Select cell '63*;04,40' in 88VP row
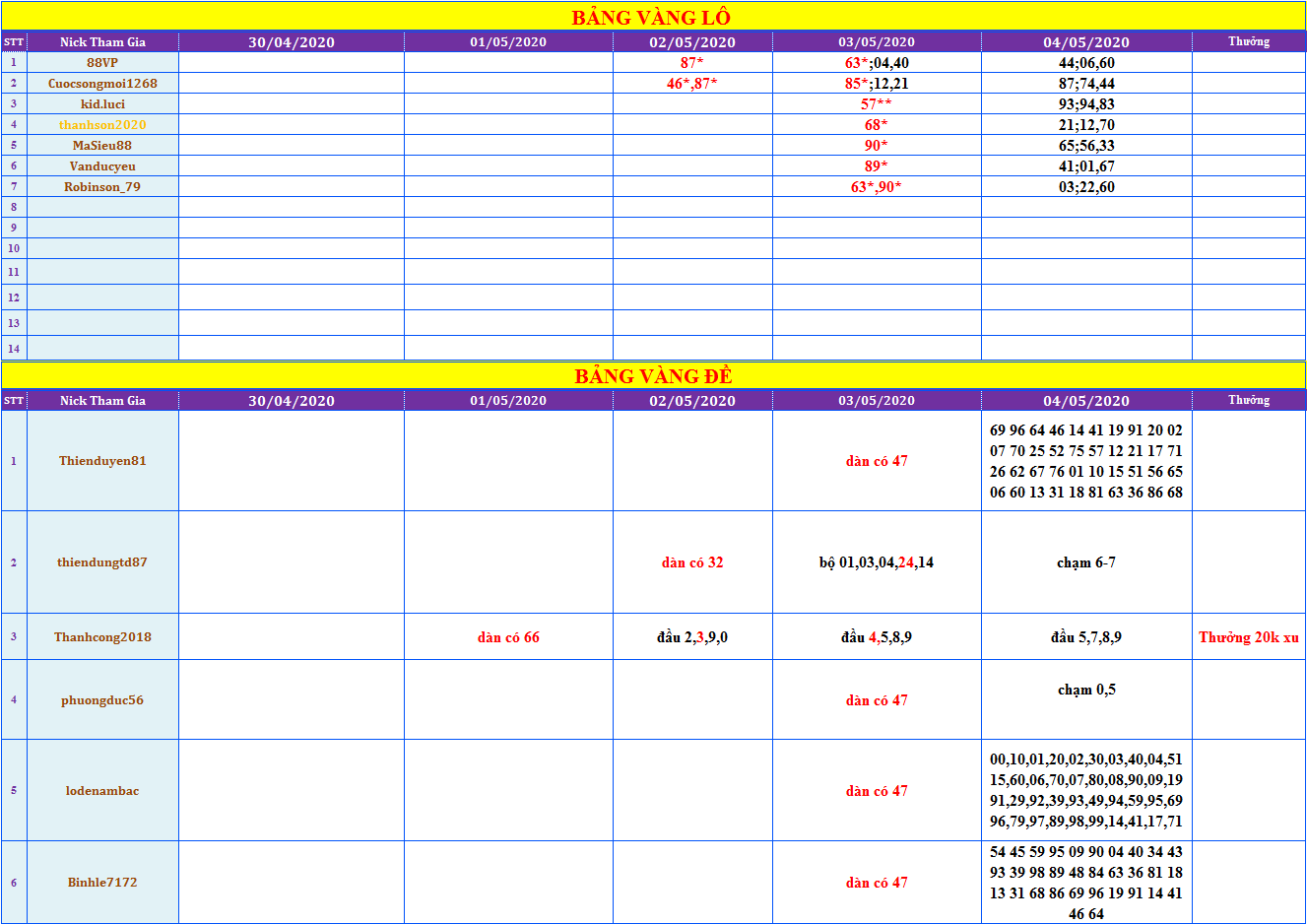1307x924 pixels. 877,62
